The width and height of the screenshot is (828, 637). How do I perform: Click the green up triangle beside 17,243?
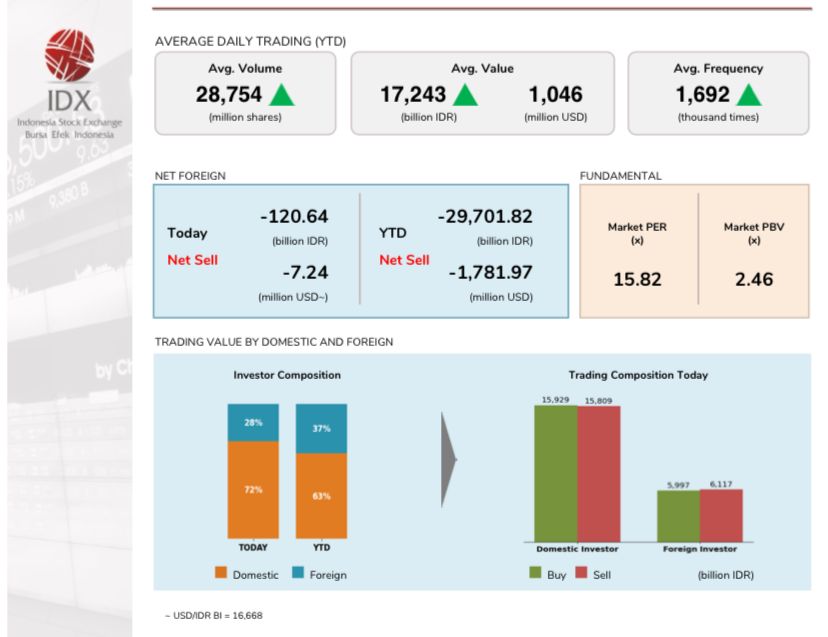[465, 96]
